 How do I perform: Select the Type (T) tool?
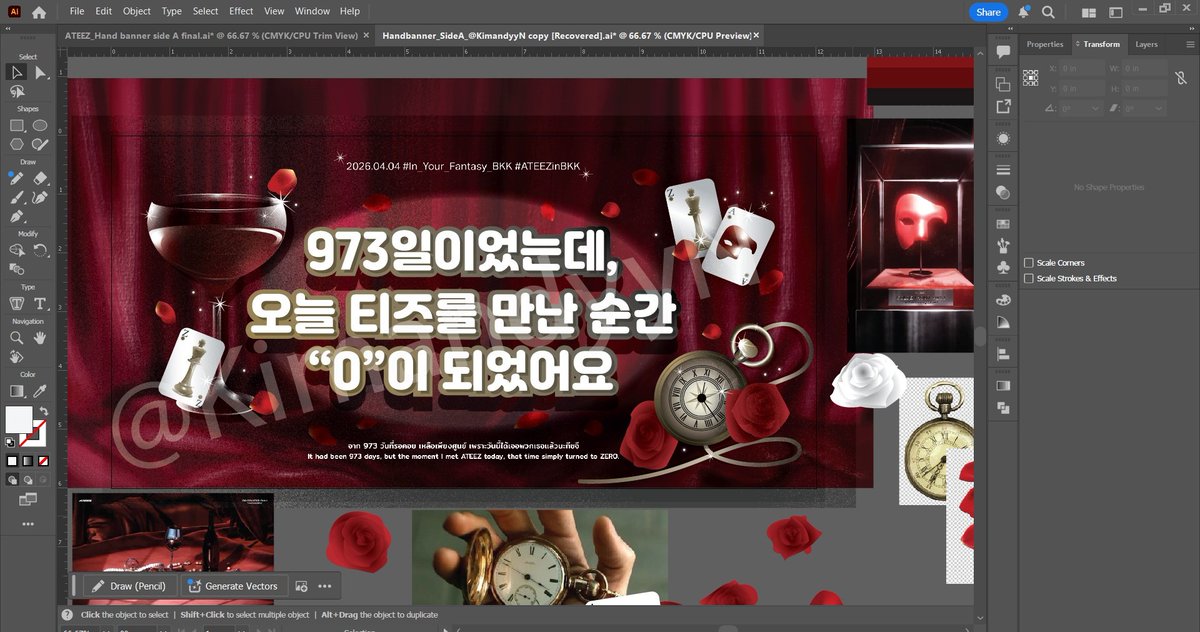pyautogui.click(x=40, y=303)
